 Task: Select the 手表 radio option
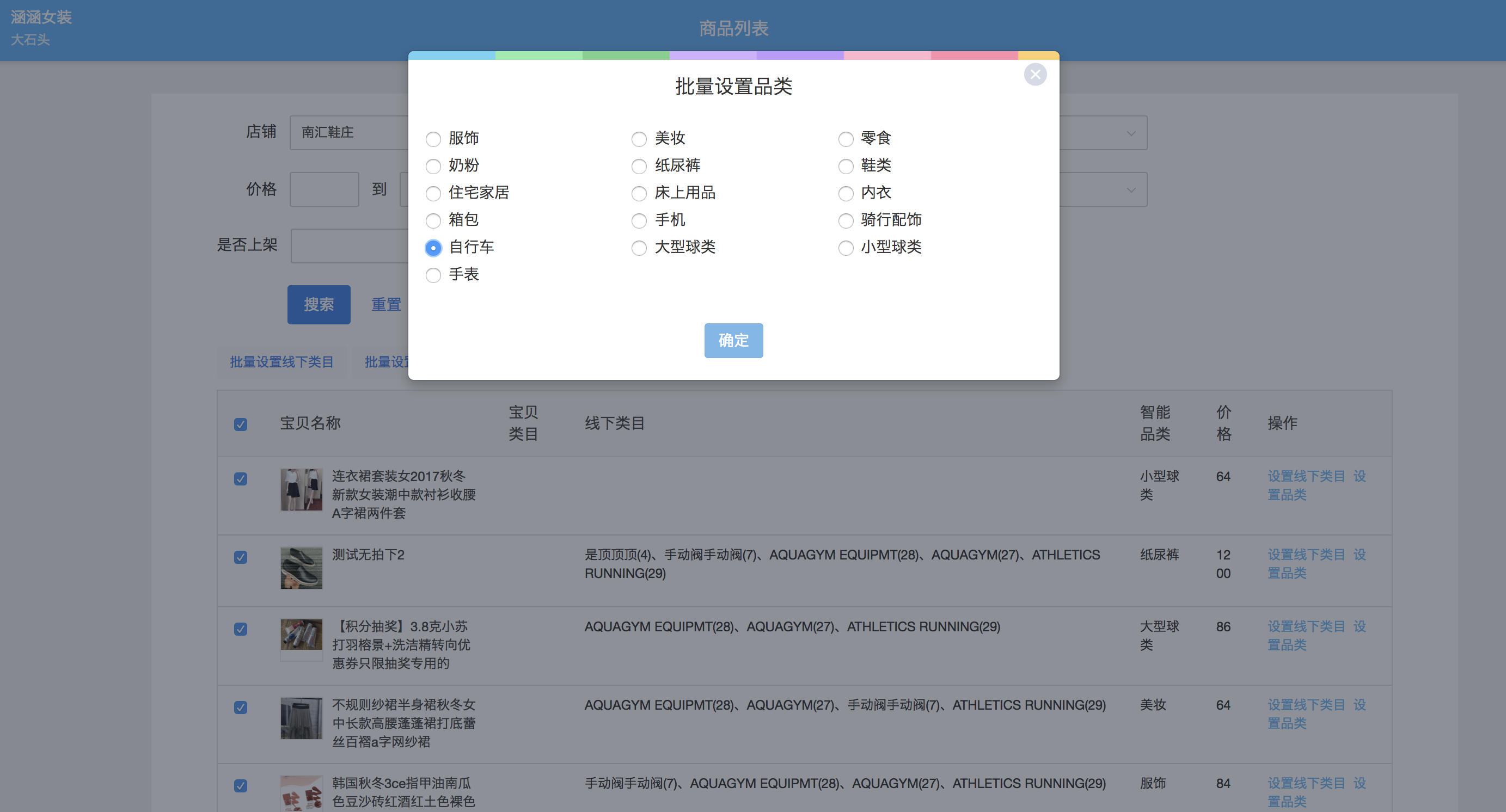pyautogui.click(x=433, y=275)
